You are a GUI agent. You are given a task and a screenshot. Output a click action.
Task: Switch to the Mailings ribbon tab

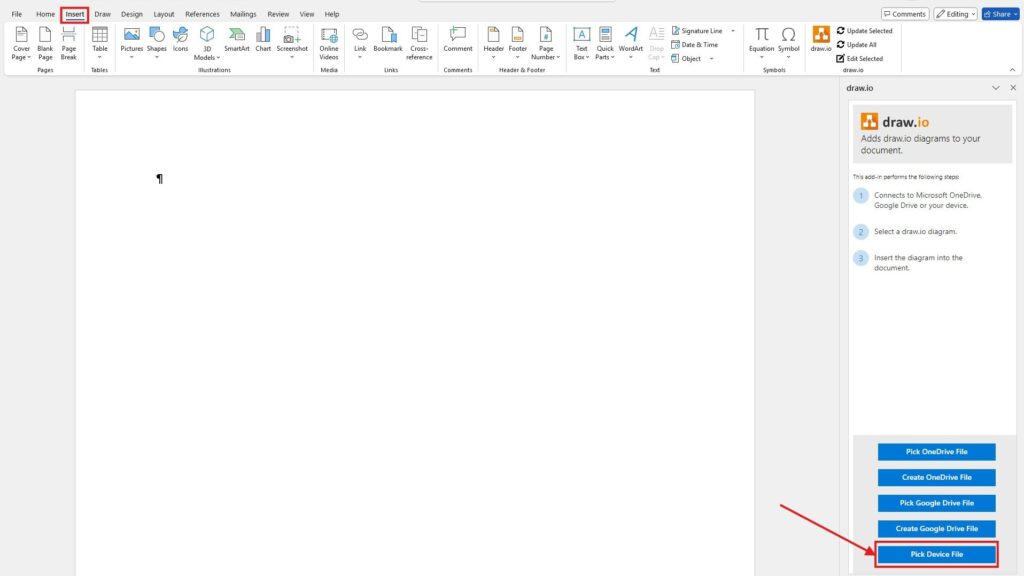click(242, 13)
